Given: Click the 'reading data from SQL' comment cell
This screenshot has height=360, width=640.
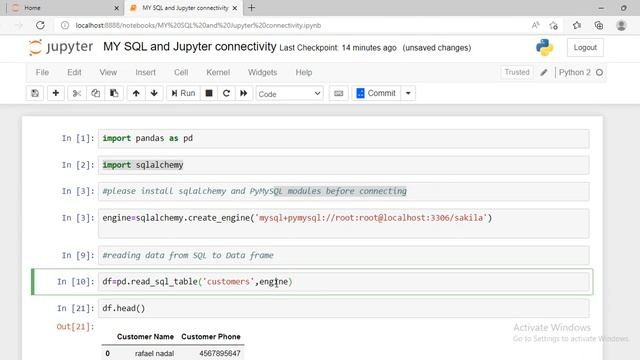Looking at the screenshot, I should [343, 256].
